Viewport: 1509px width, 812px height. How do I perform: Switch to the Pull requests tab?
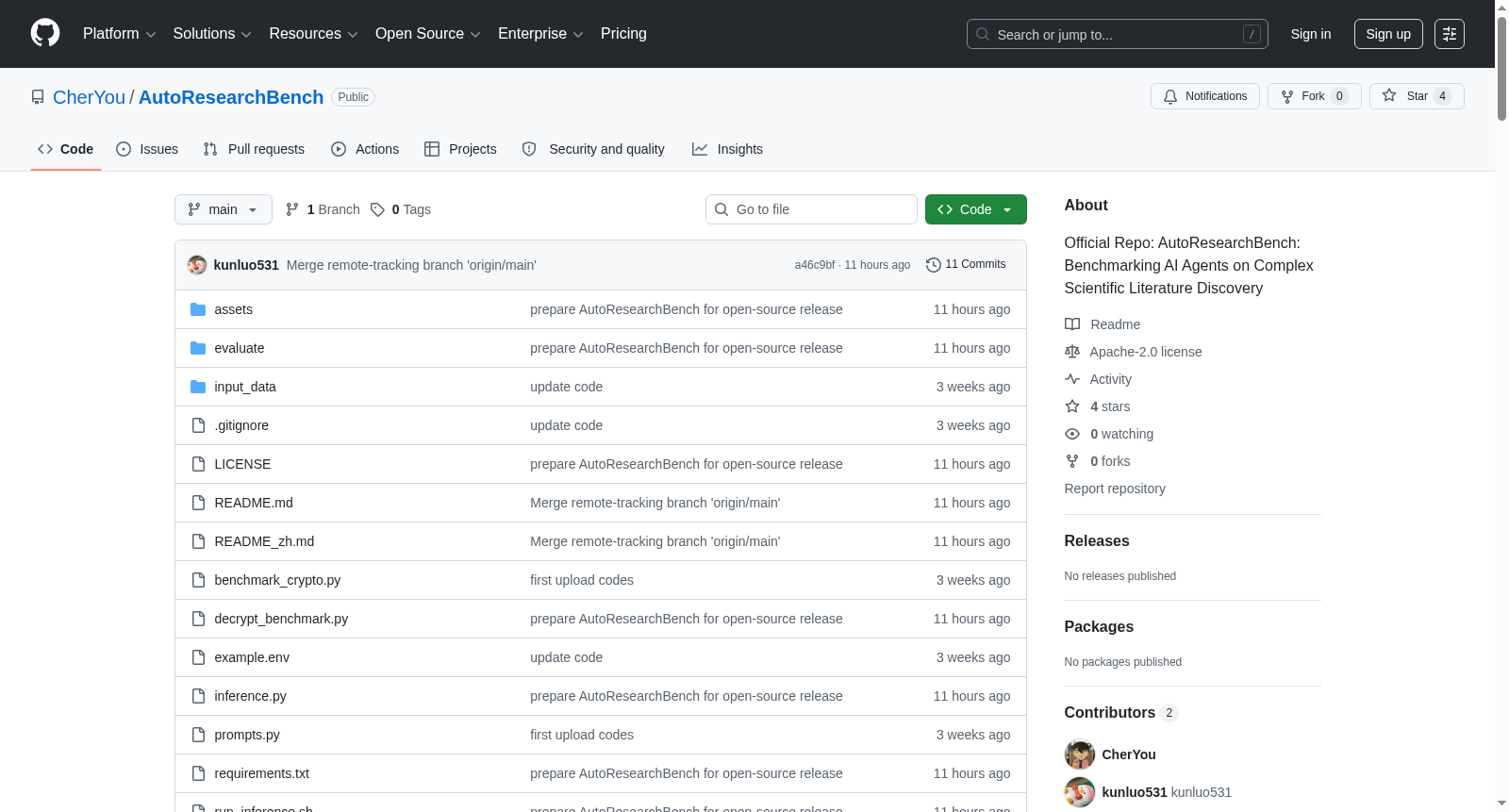click(254, 149)
